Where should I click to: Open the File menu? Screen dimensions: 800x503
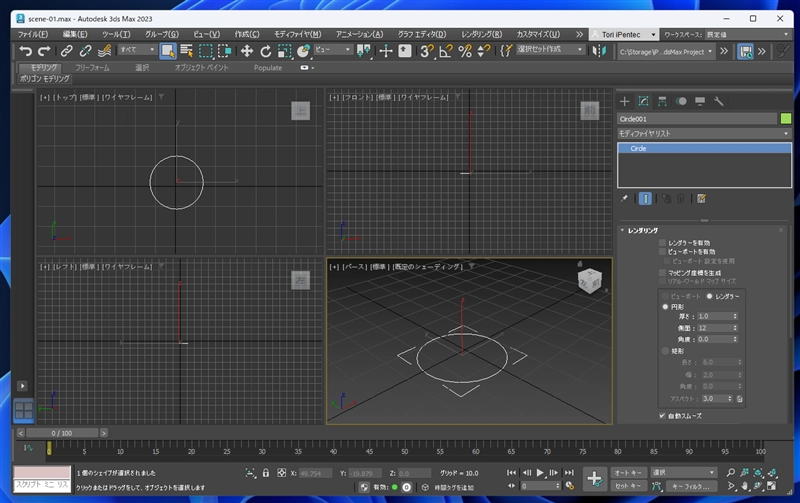(33, 34)
